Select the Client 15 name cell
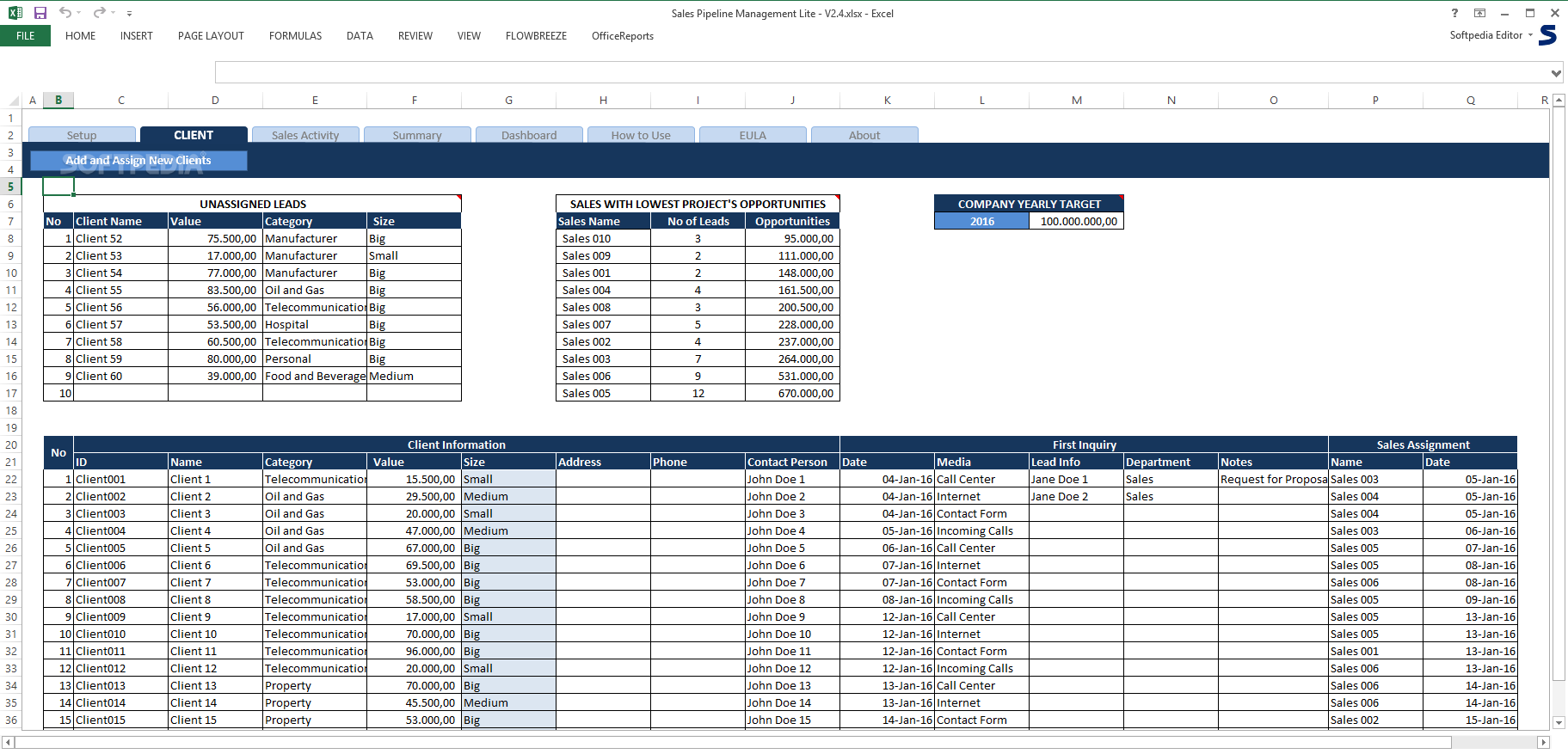Screen dimensions: 1568x754 pyautogui.click(x=216, y=720)
